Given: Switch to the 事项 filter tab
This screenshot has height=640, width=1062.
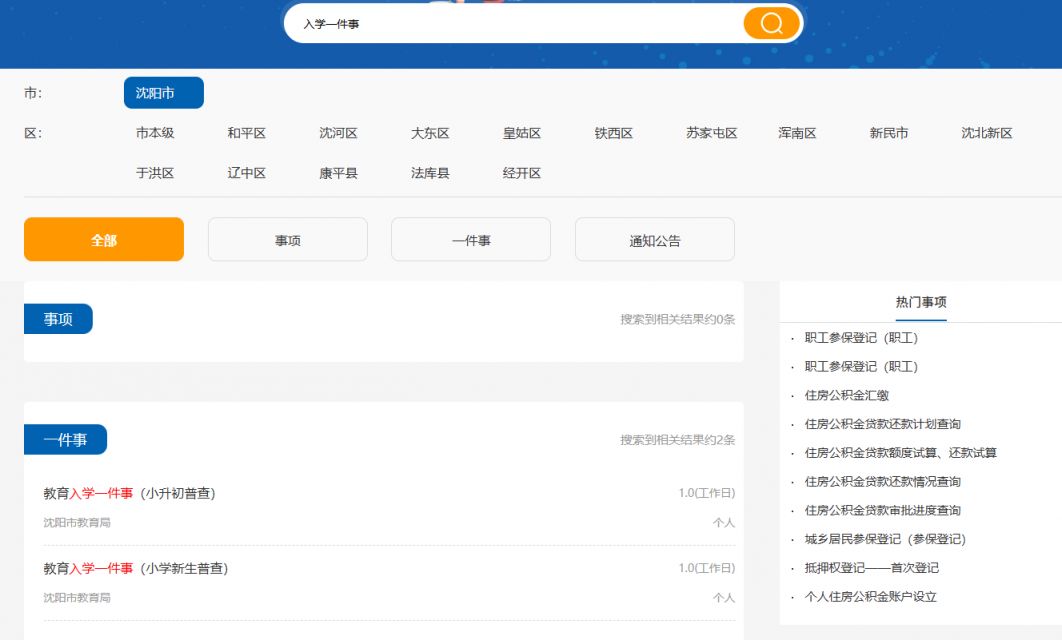Looking at the screenshot, I should (288, 240).
